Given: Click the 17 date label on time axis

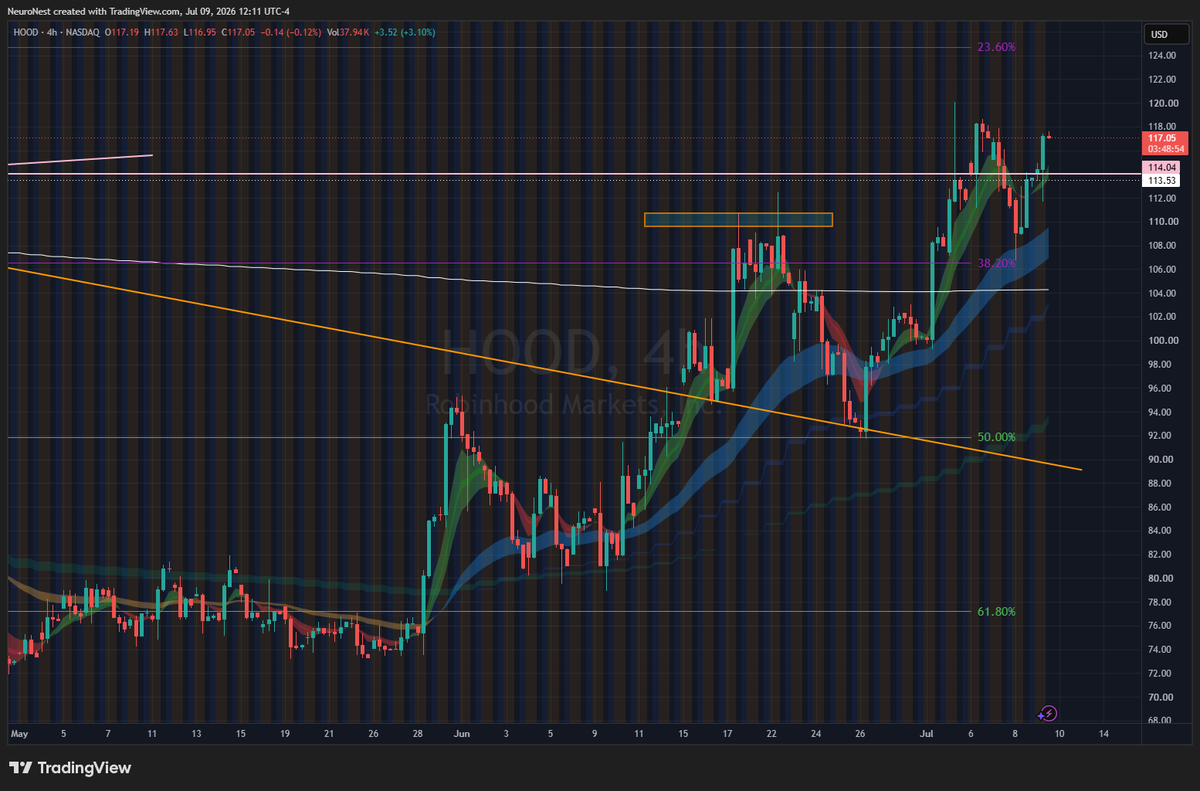Looking at the screenshot, I should pos(728,734).
